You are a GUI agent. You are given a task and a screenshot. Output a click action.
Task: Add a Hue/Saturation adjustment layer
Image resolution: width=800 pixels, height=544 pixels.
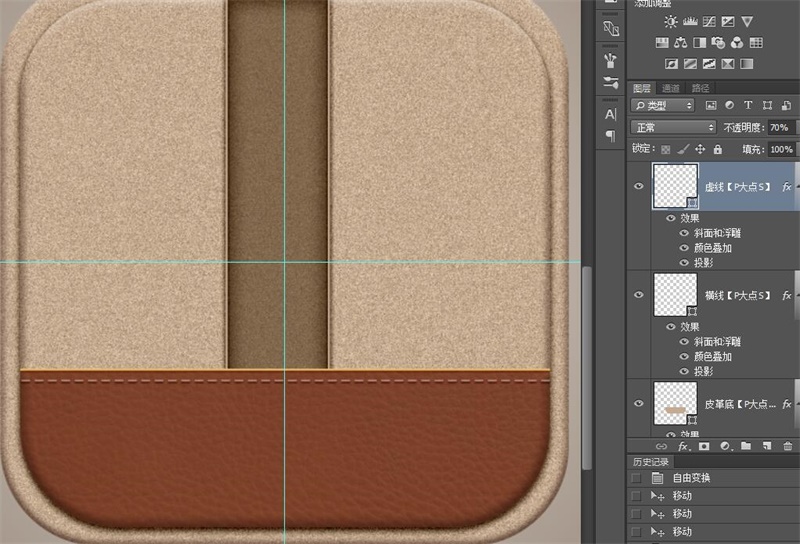click(662, 43)
